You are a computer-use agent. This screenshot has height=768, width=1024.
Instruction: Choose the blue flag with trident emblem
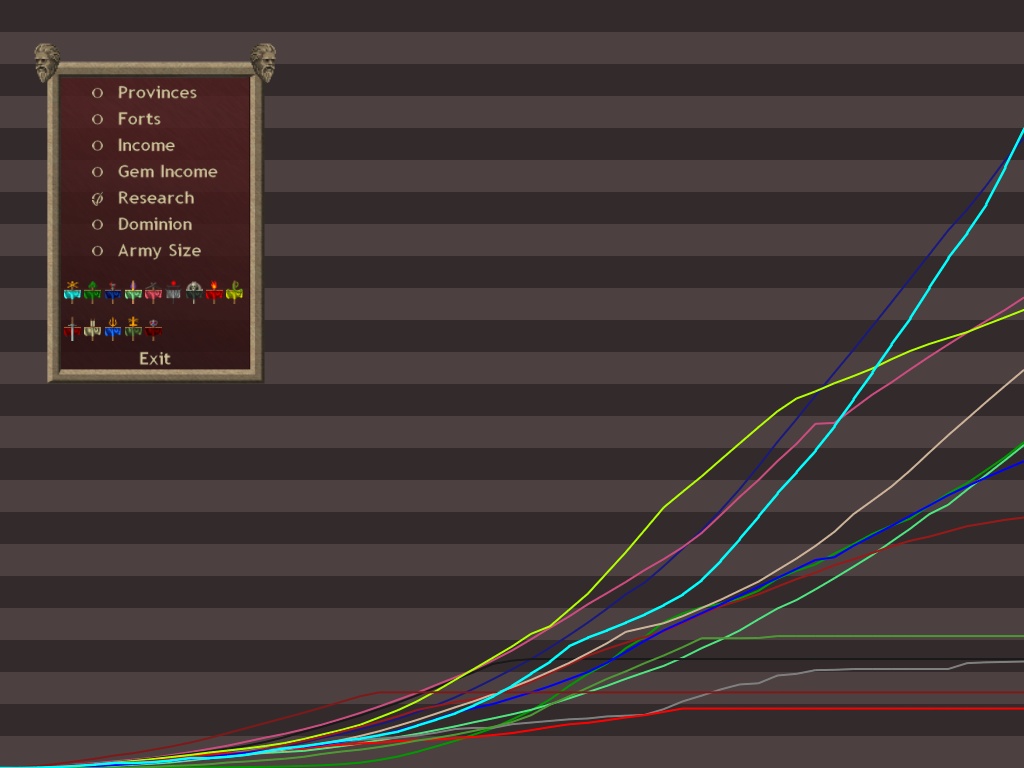(x=113, y=328)
